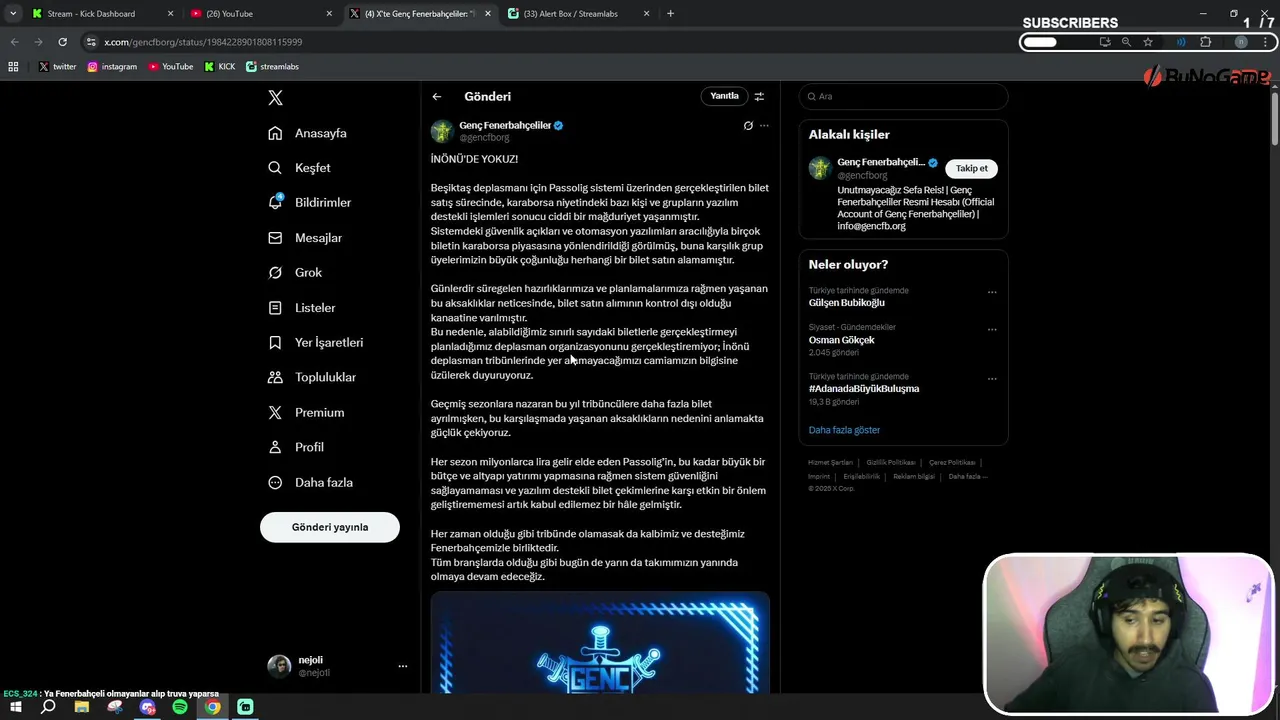Image resolution: width=1280 pixels, height=720 pixels.
Task: Open a new browser tab
Action: (x=670, y=14)
